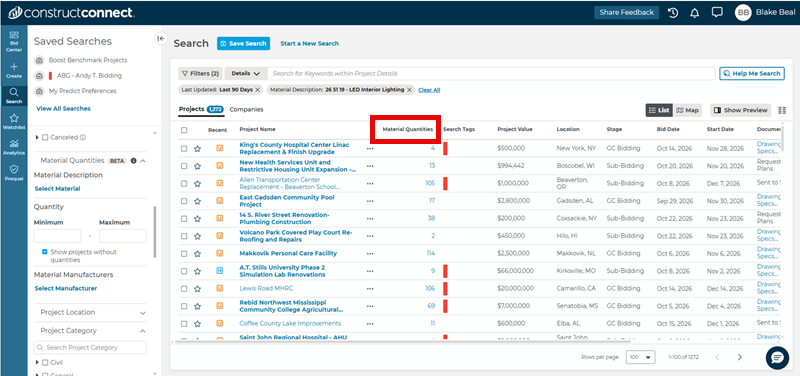Open Watchlist in the sidebar

(14, 121)
